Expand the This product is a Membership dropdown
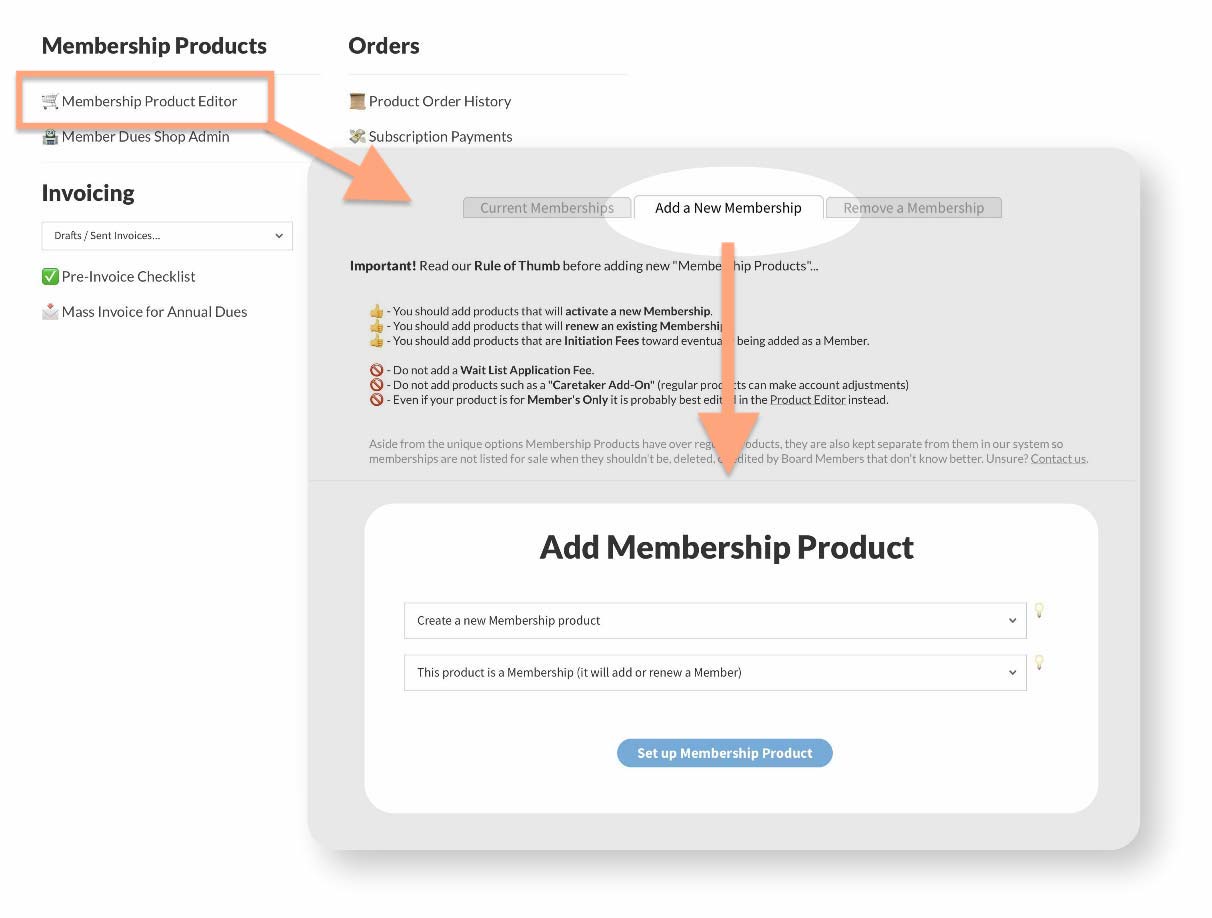1212x918 pixels. pos(715,673)
